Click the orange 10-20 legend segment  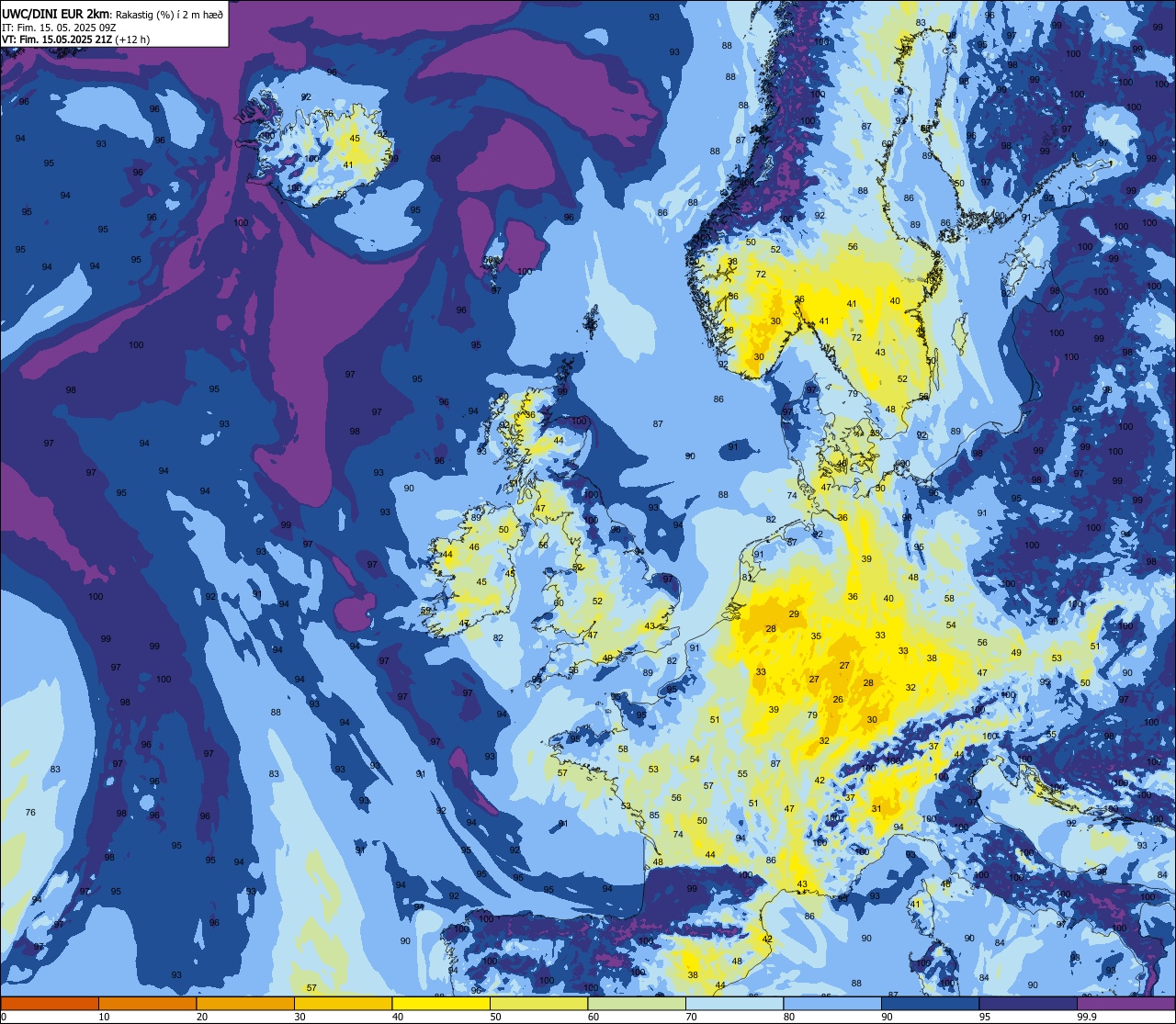click(x=147, y=1004)
